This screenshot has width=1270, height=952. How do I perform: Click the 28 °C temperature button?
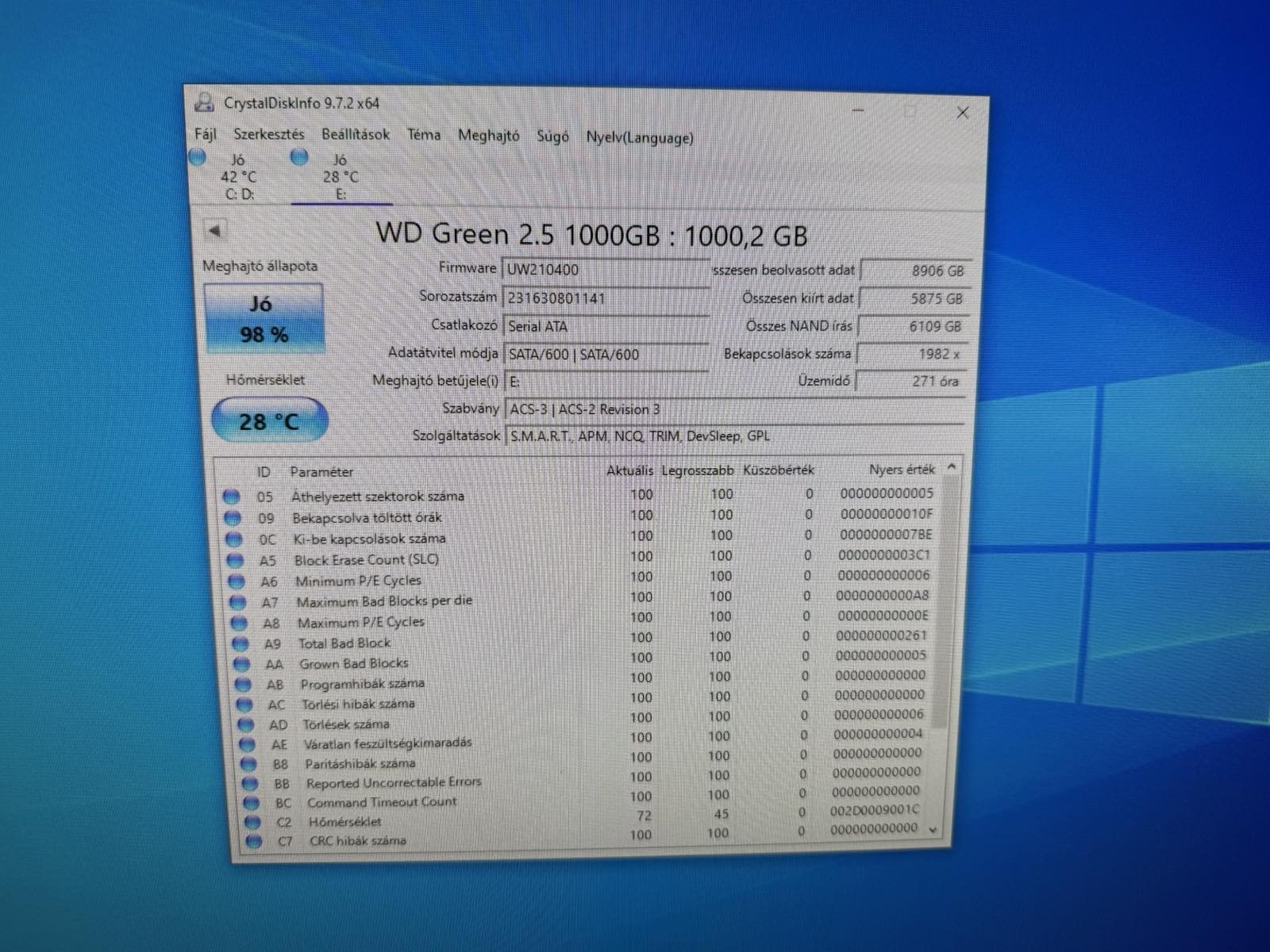pyautogui.click(x=269, y=420)
